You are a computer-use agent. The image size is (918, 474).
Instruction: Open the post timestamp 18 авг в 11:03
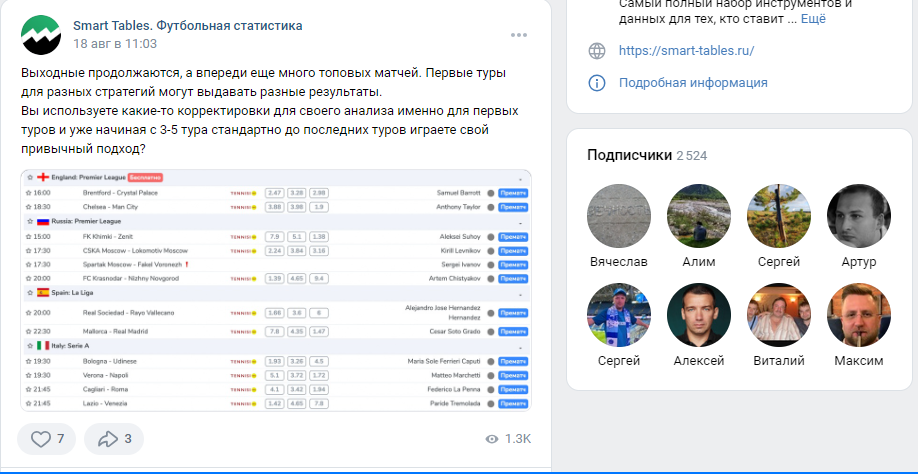click(115, 44)
